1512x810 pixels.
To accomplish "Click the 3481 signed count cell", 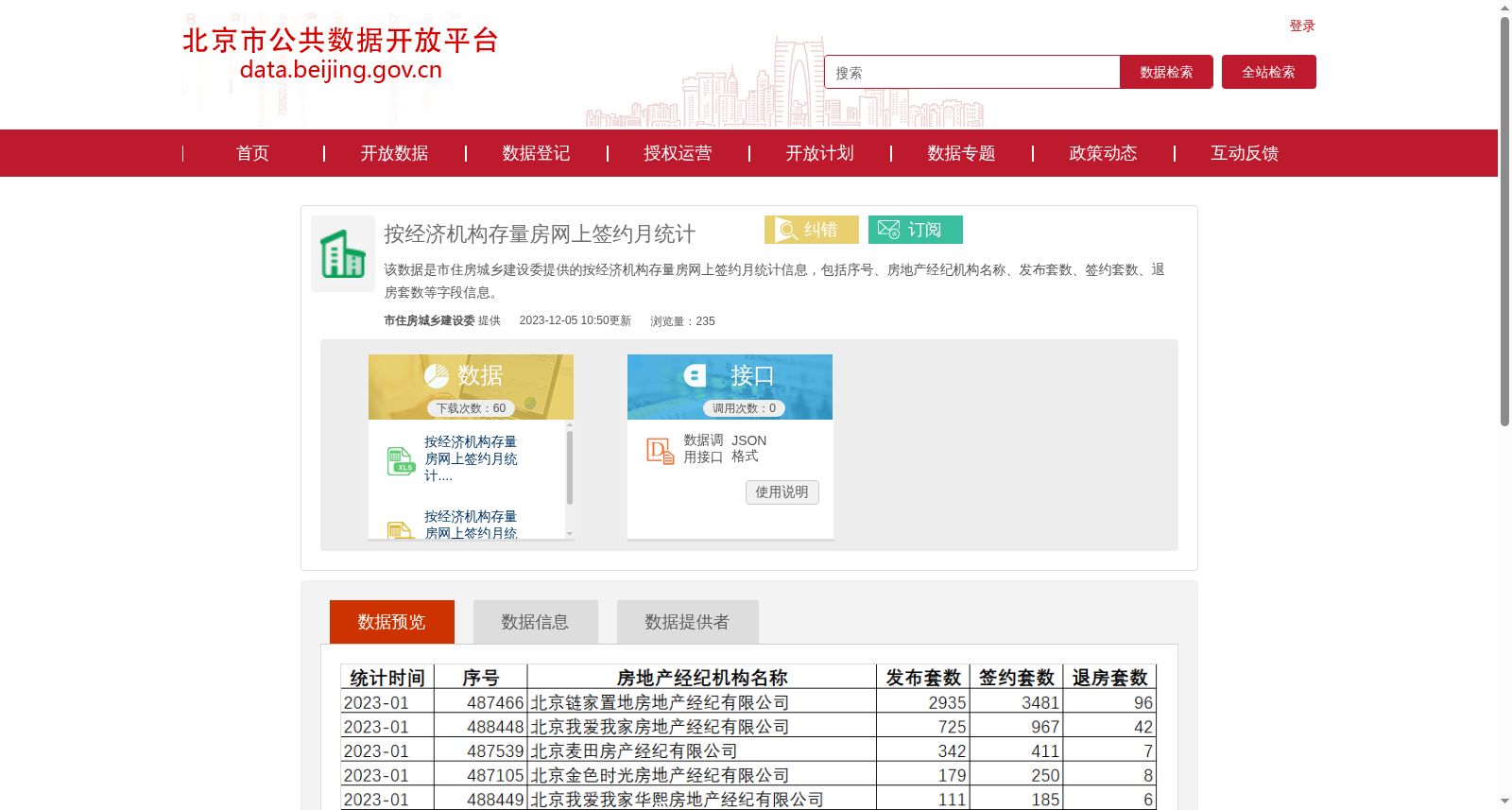I will click(x=1017, y=702).
